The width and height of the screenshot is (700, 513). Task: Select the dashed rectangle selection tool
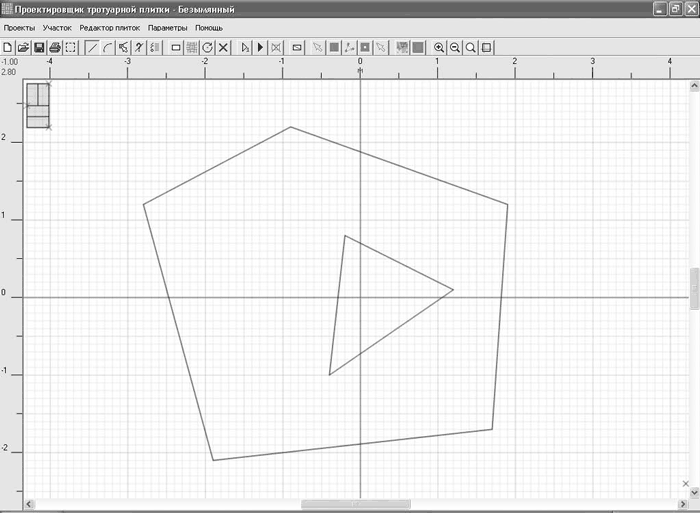(71, 47)
